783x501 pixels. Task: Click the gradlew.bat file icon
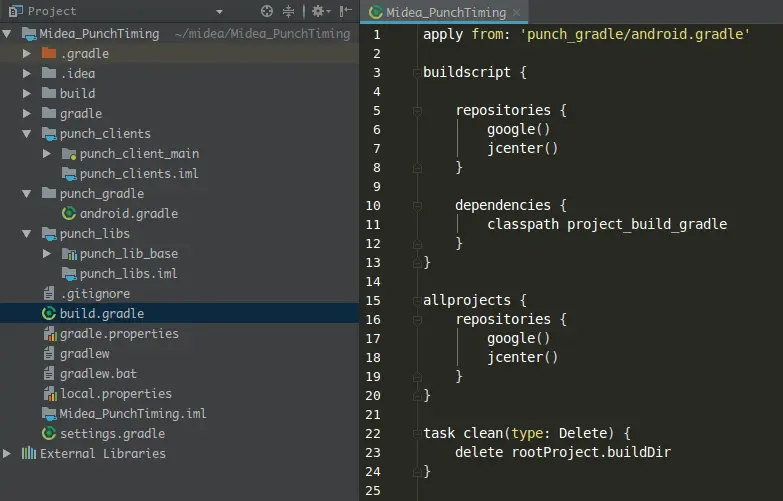(x=49, y=373)
